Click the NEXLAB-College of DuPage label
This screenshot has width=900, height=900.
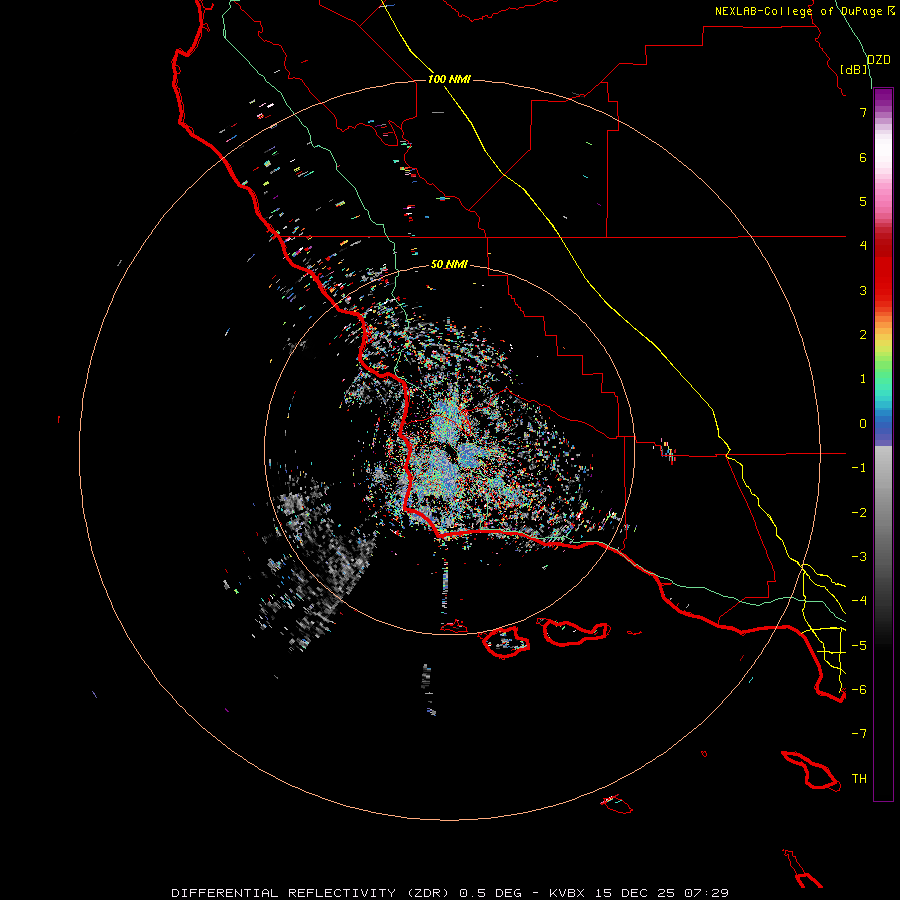coord(804,11)
